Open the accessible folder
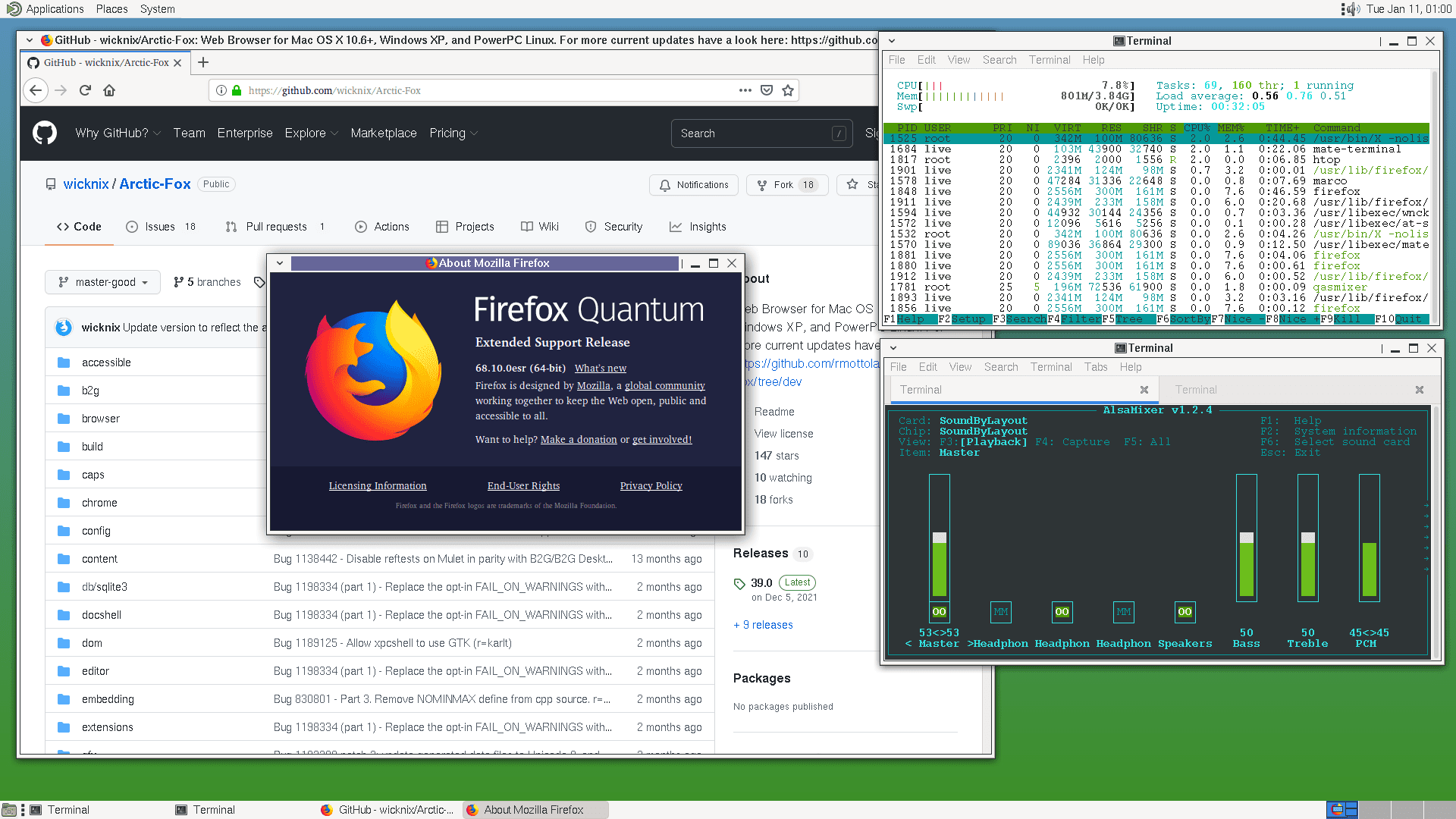The image size is (1456, 819). point(106,362)
